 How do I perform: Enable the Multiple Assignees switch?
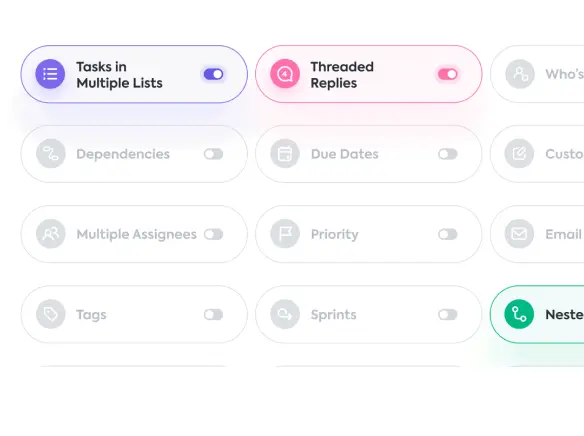click(x=213, y=234)
